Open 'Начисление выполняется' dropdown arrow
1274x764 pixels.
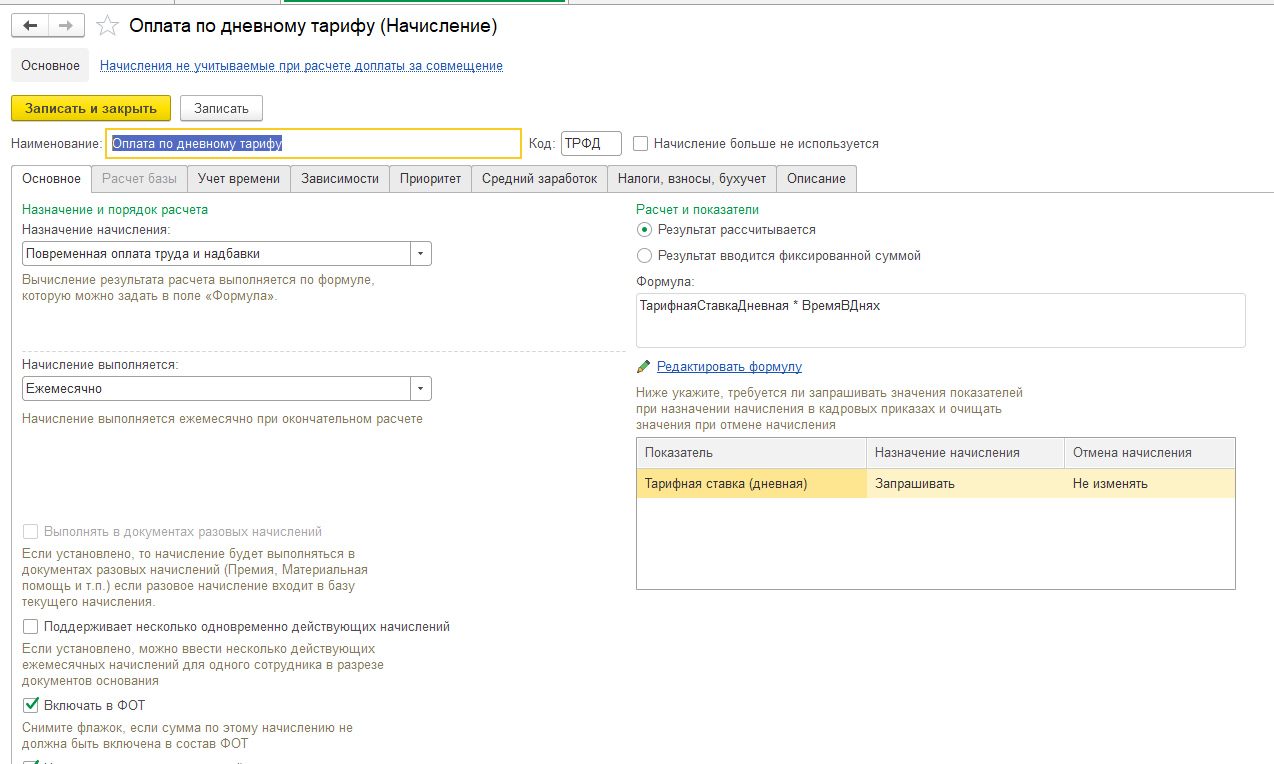421,388
